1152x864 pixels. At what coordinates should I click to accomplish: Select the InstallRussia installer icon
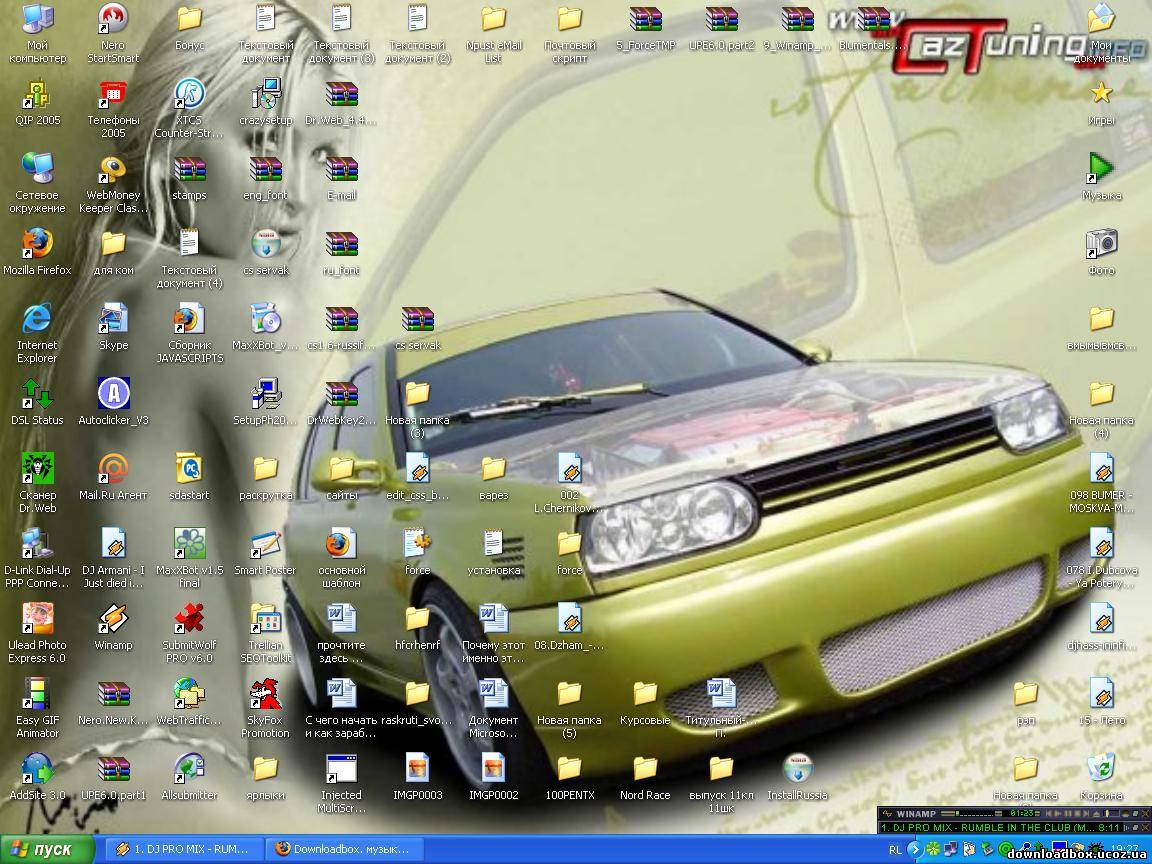797,777
